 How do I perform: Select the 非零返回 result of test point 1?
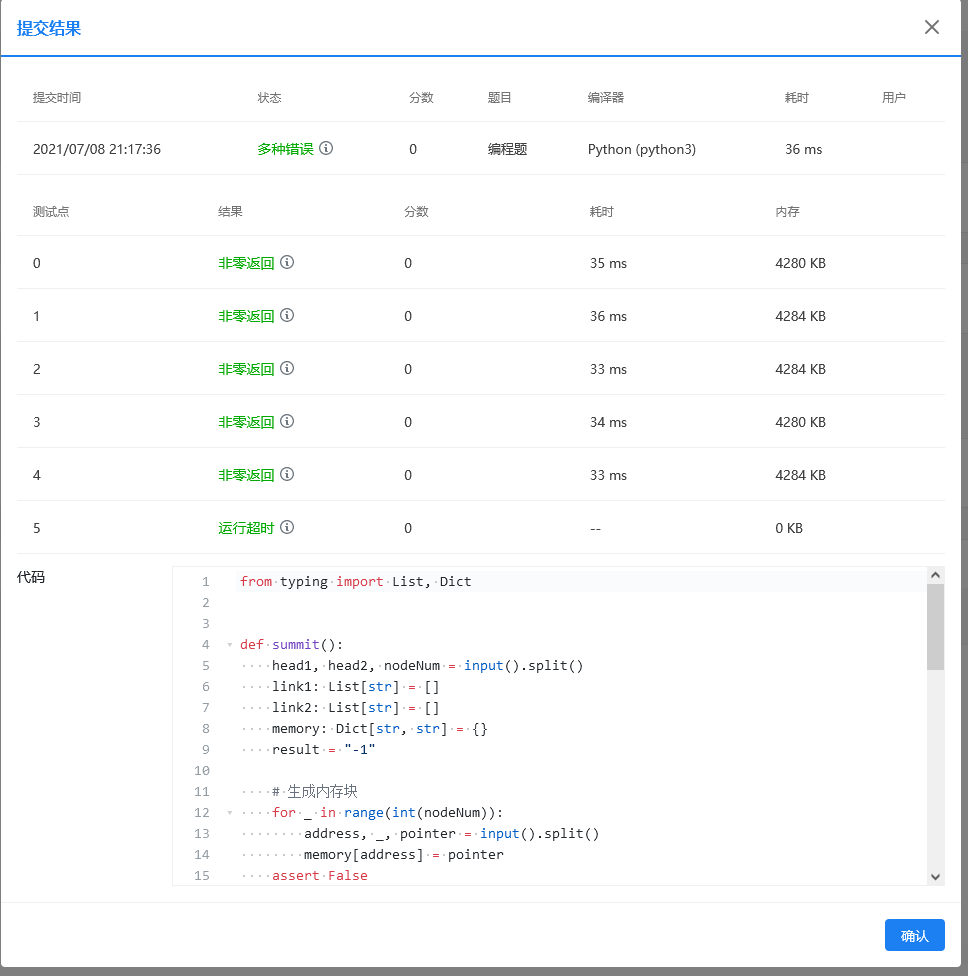pos(246,316)
